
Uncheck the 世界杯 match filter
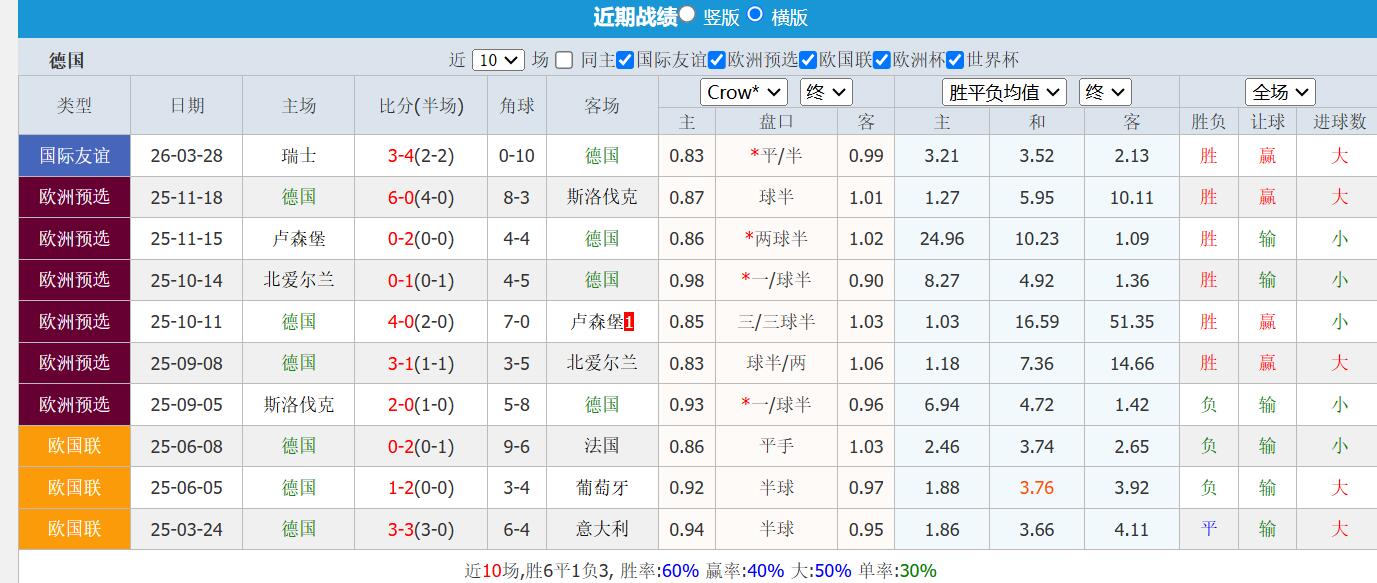953,60
